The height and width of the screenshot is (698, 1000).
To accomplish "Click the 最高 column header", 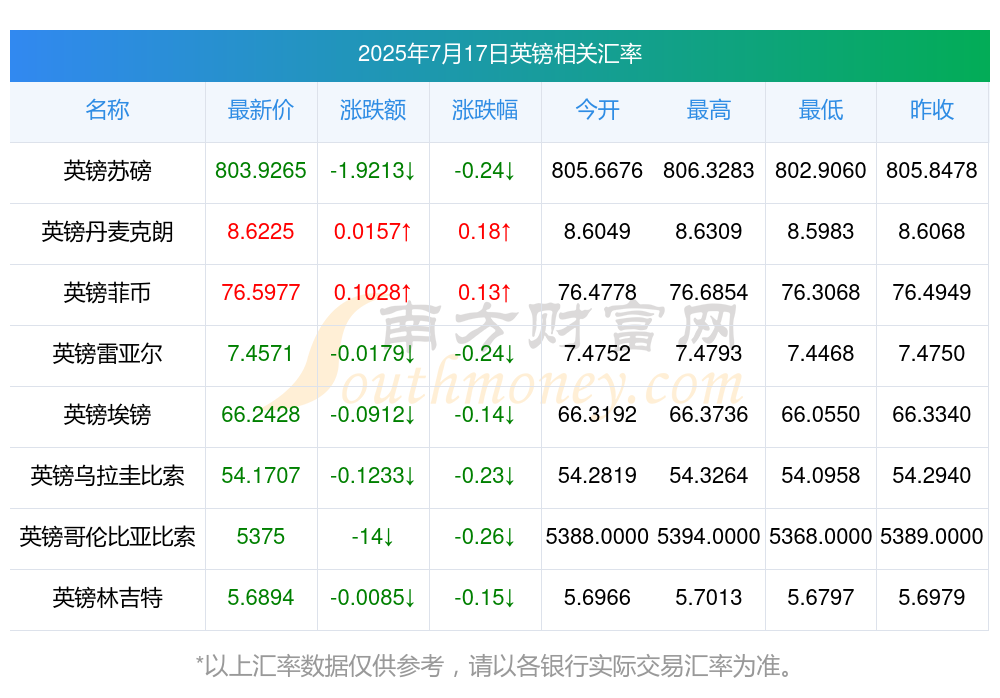I will 709,110.
